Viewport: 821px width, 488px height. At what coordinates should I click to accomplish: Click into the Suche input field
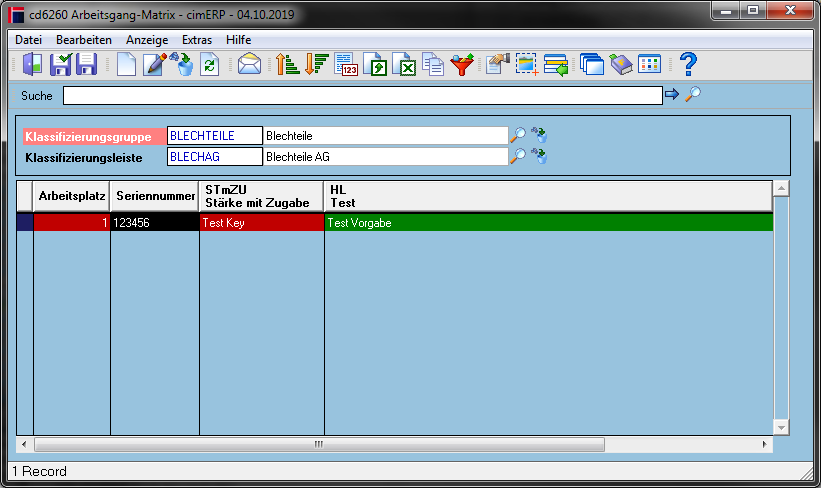point(363,96)
